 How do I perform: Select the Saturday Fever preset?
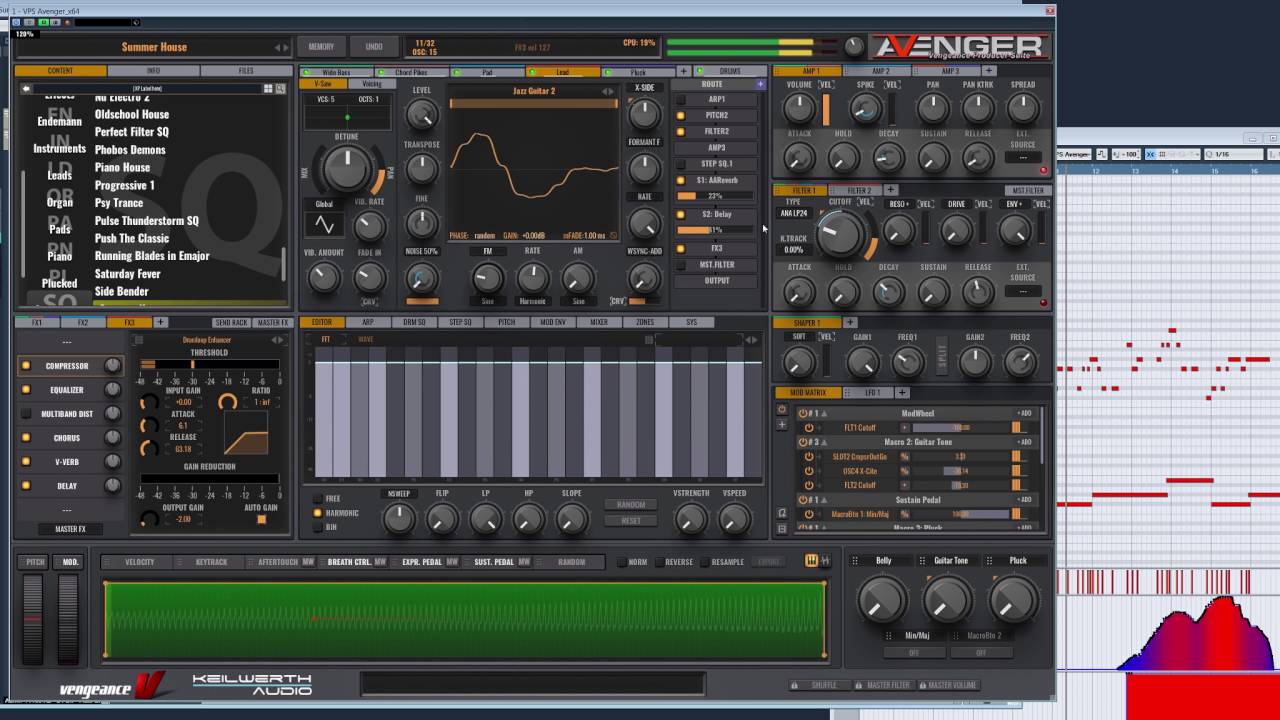tap(127, 274)
